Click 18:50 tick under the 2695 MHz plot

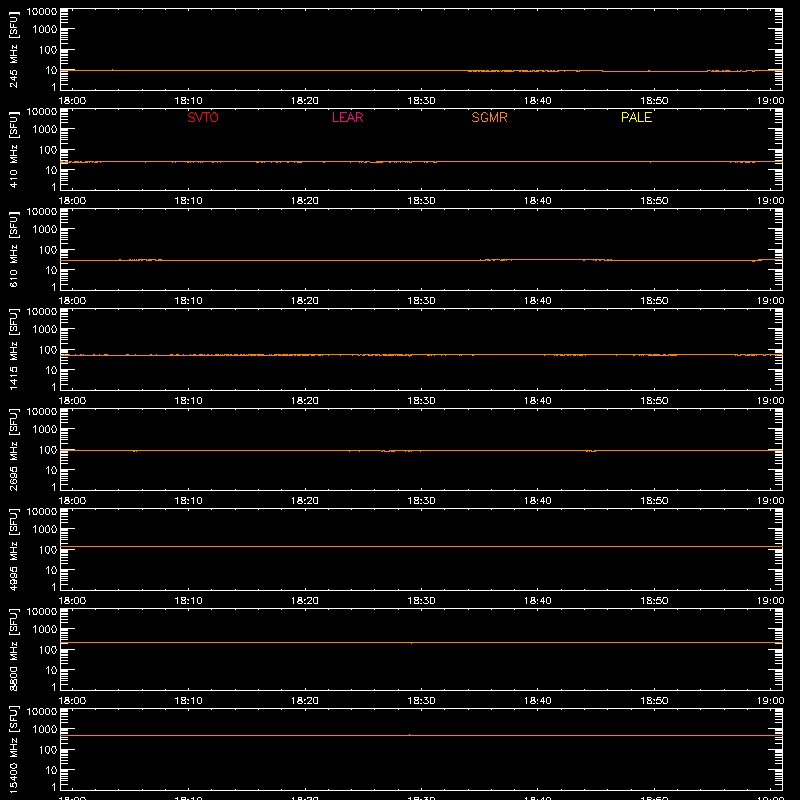(654, 501)
